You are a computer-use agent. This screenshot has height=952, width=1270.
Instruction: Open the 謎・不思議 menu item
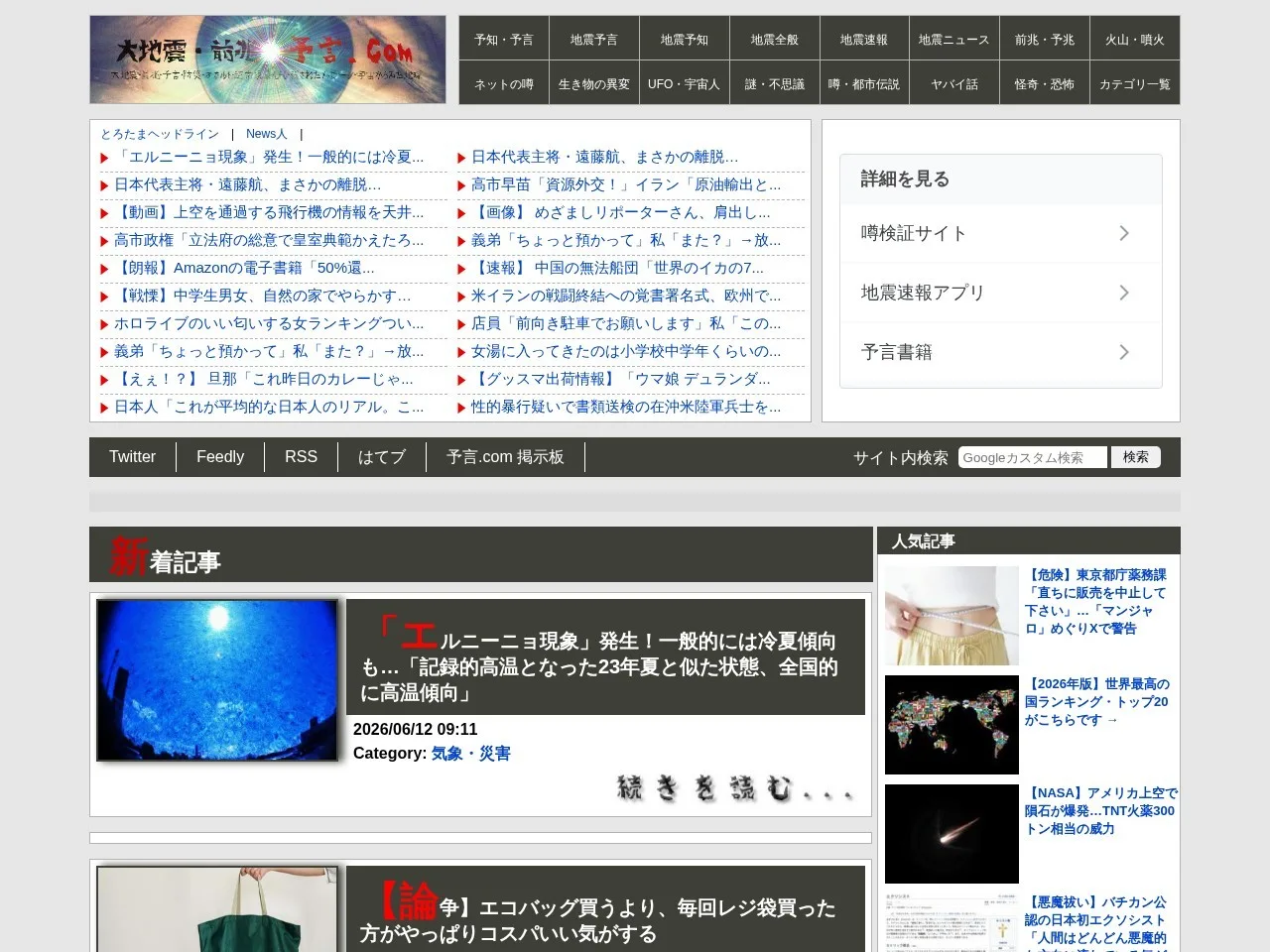point(775,84)
